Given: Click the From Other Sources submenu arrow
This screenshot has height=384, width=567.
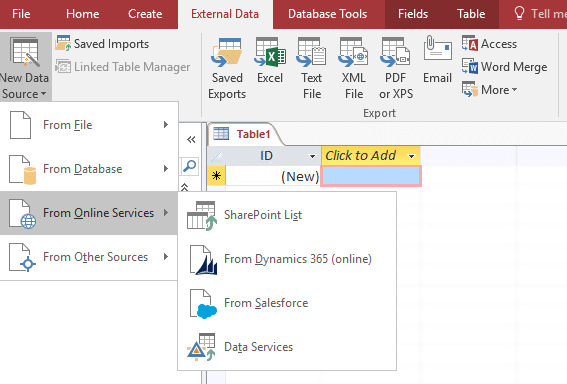Looking at the screenshot, I should [x=166, y=257].
